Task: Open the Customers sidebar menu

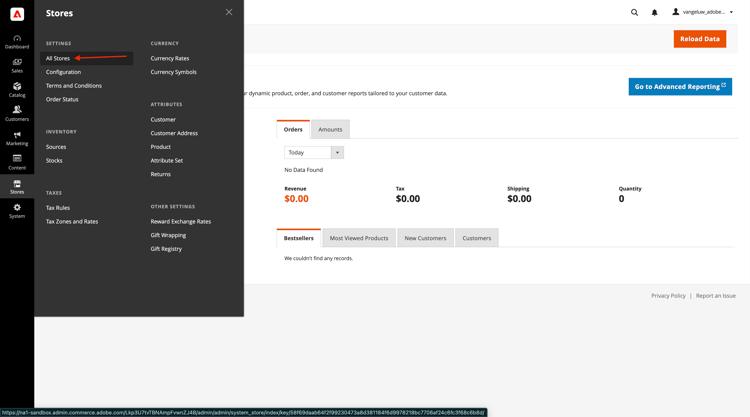Action: click(x=17, y=114)
